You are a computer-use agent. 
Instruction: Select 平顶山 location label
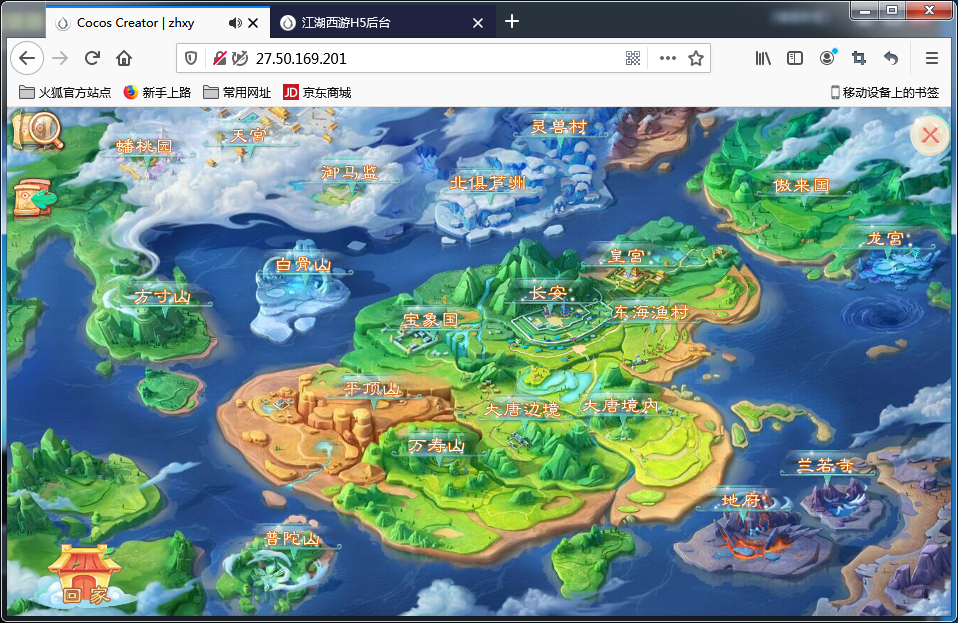[x=372, y=388]
